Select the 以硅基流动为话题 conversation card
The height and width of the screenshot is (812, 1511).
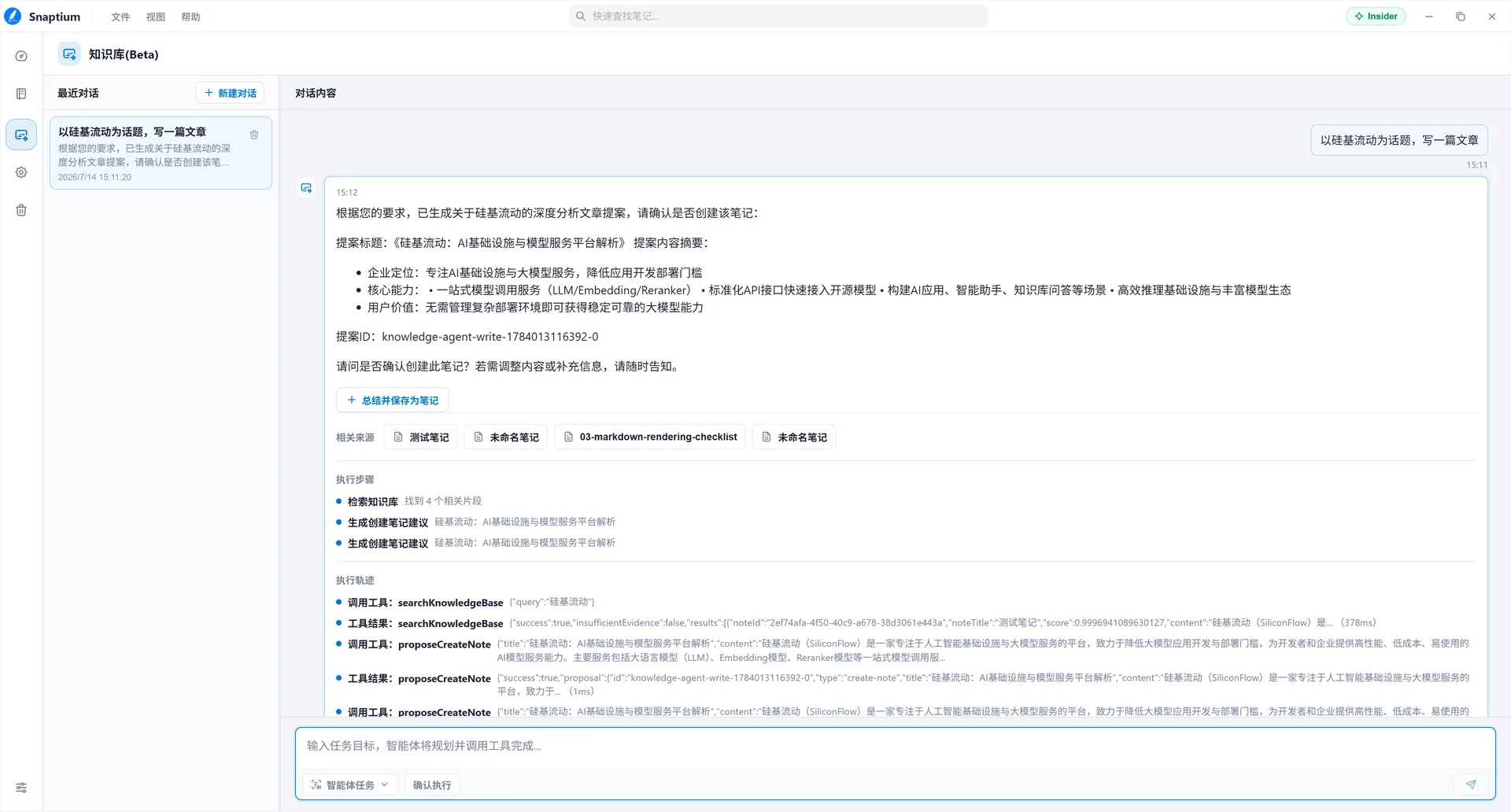click(x=161, y=153)
